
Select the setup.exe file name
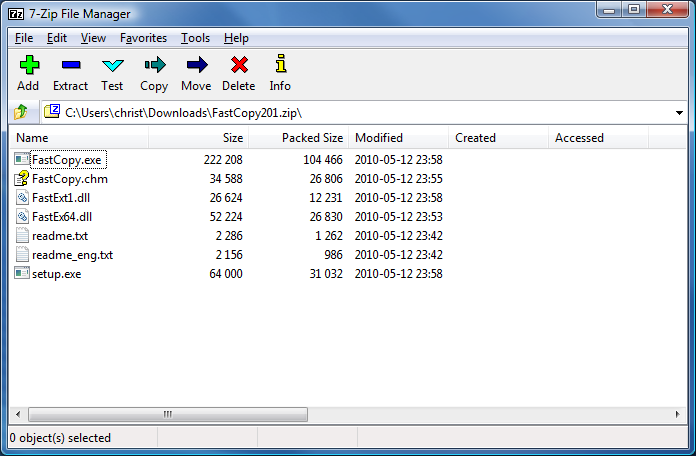[x=56, y=274]
